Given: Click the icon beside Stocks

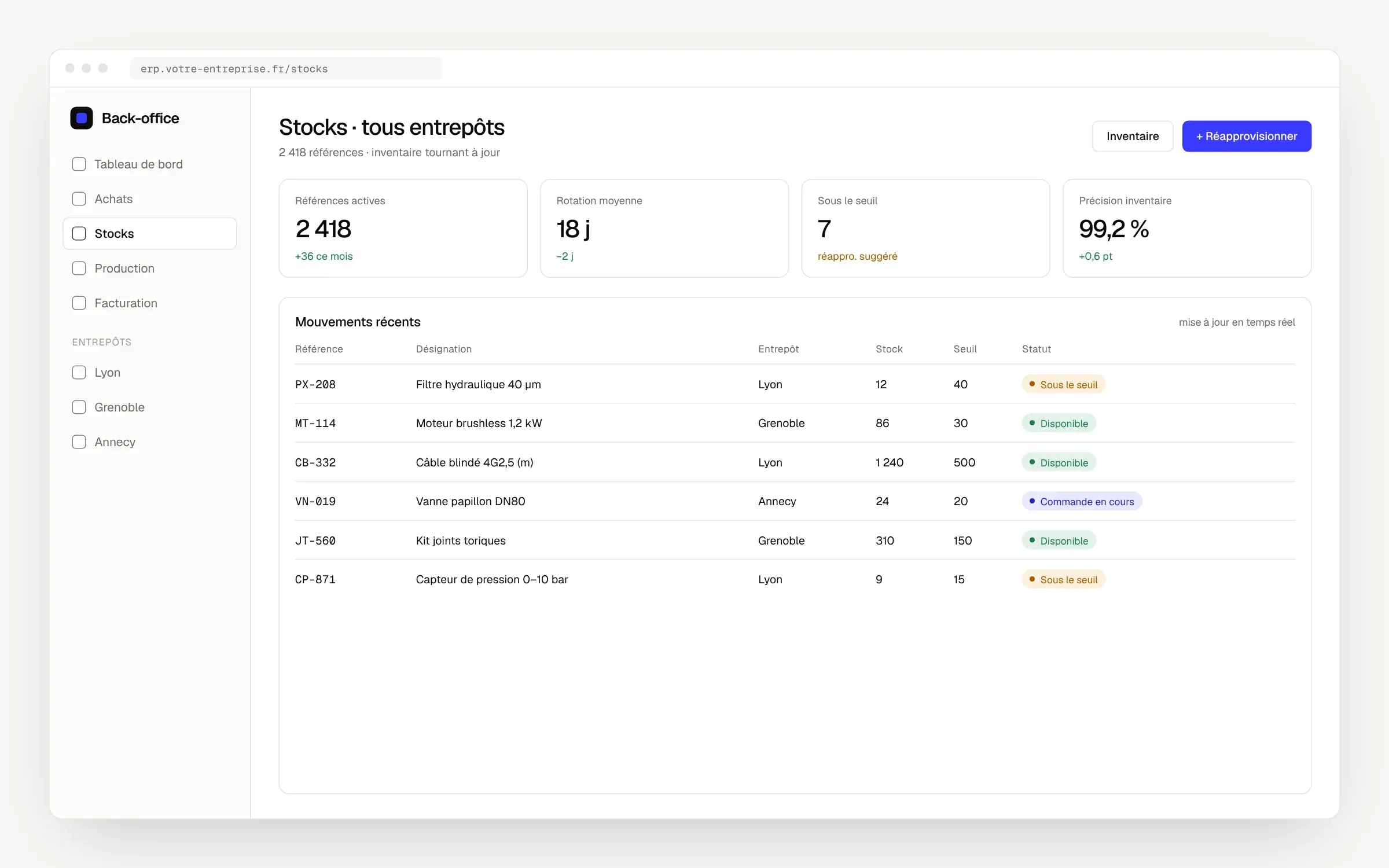Looking at the screenshot, I should pyautogui.click(x=79, y=234).
